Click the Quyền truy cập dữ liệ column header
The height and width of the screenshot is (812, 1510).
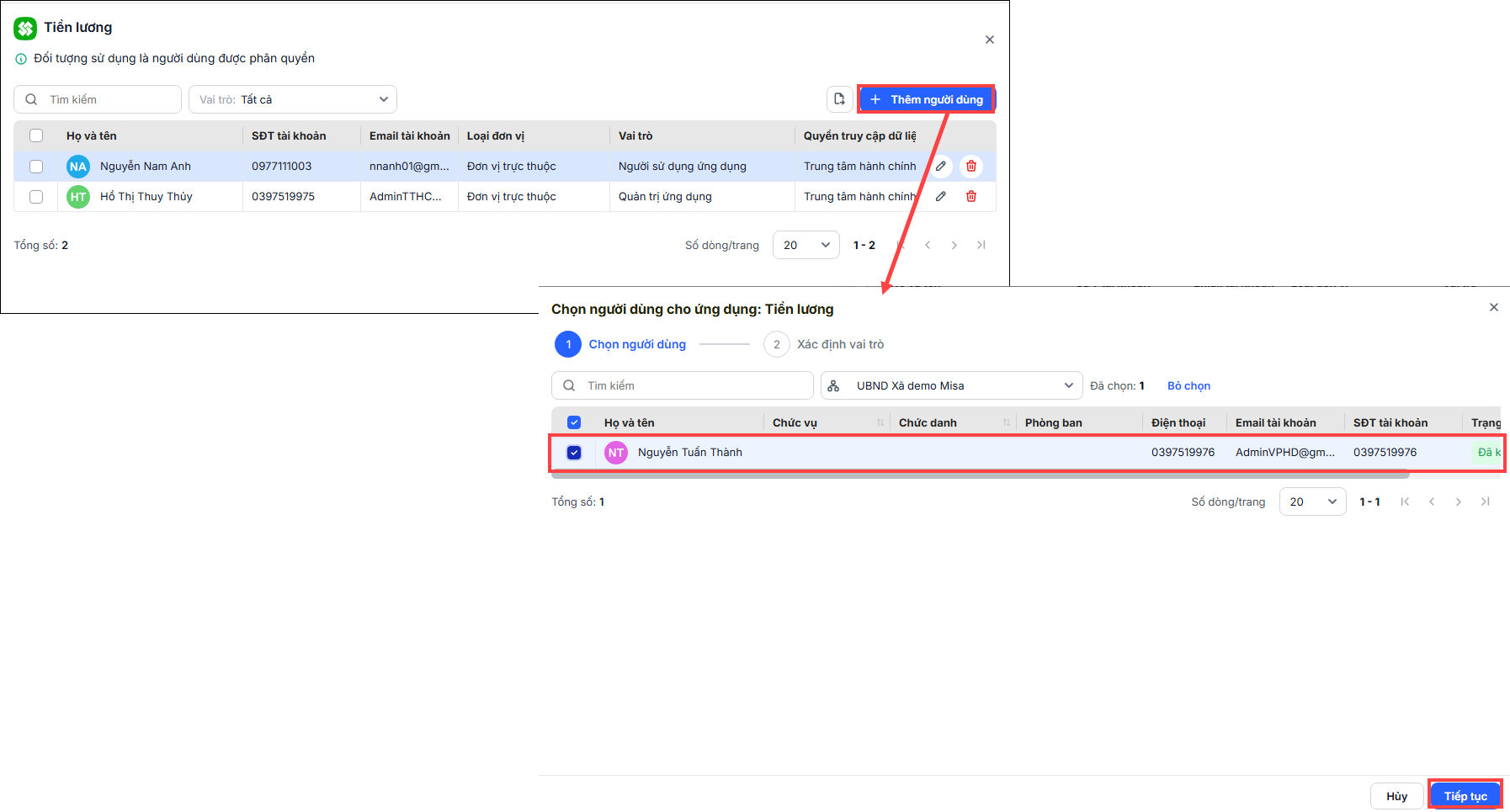click(x=860, y=135)
